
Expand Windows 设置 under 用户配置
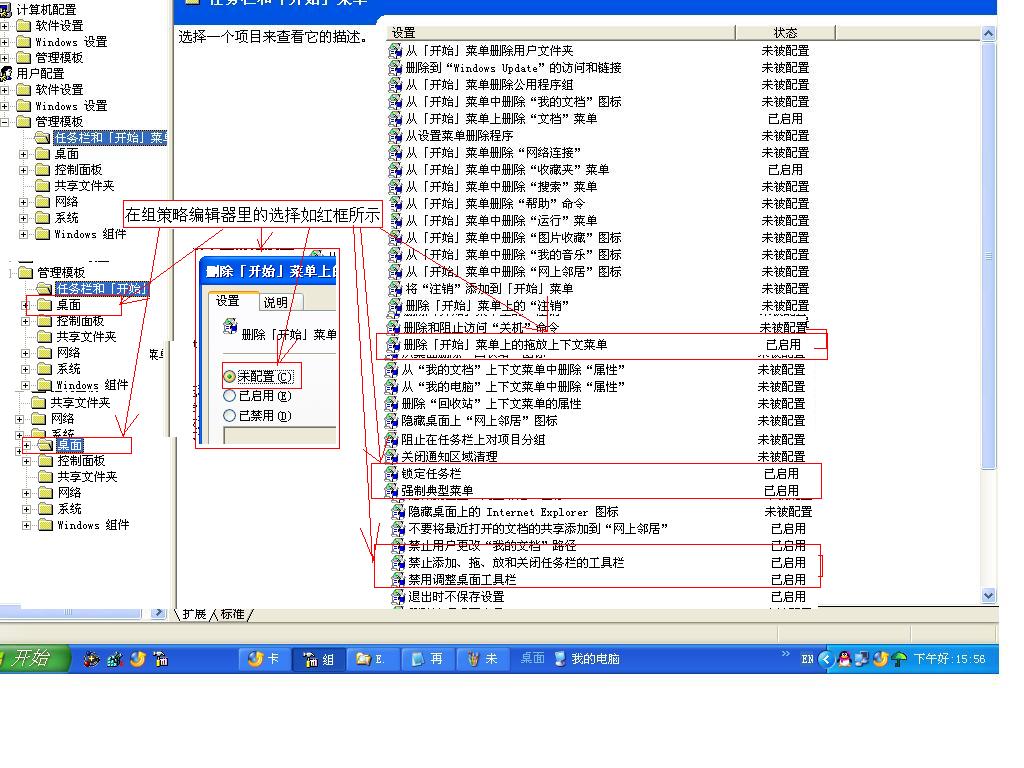(4, 106)
